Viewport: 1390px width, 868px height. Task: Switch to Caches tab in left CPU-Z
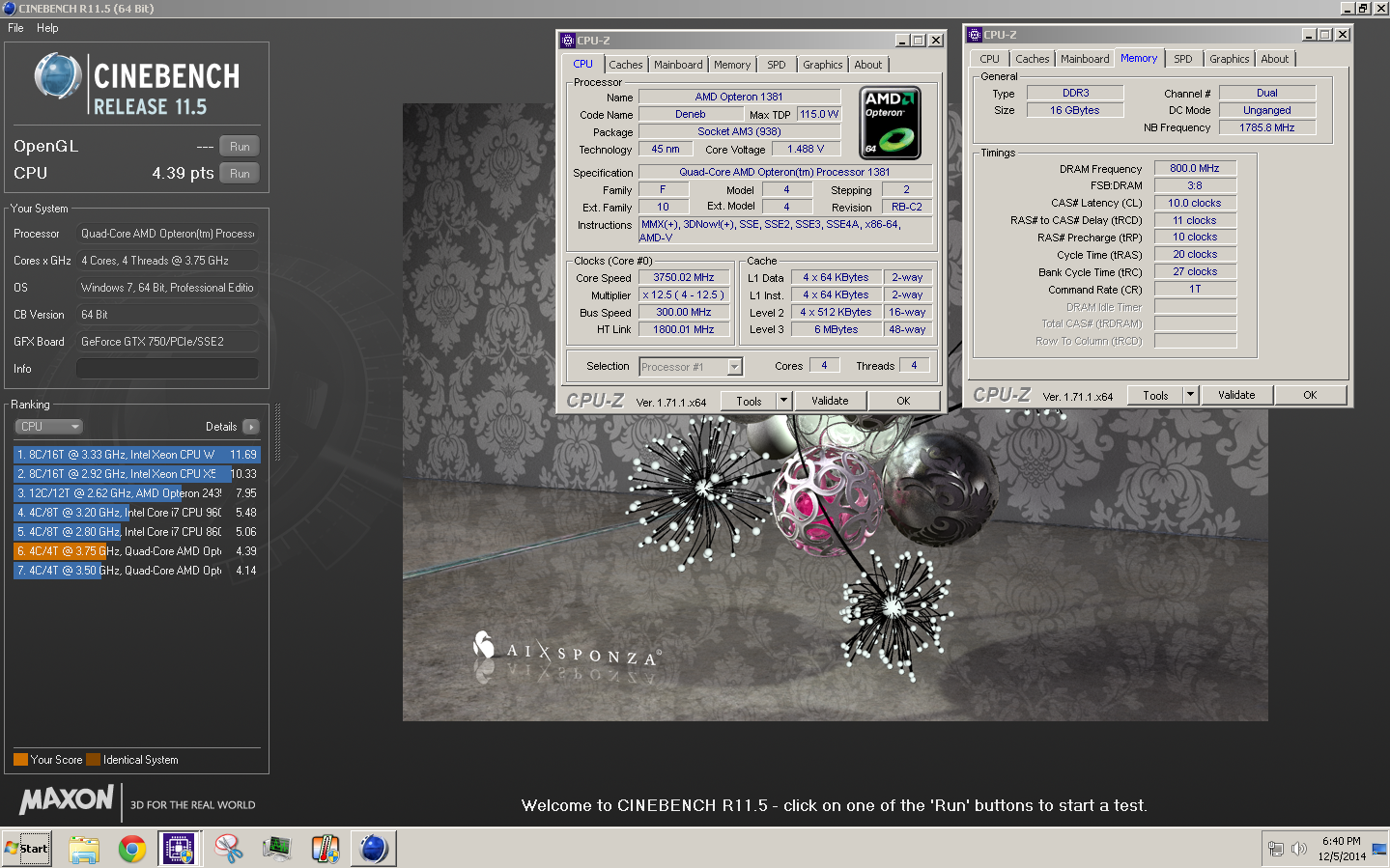[x=625, y=65]
